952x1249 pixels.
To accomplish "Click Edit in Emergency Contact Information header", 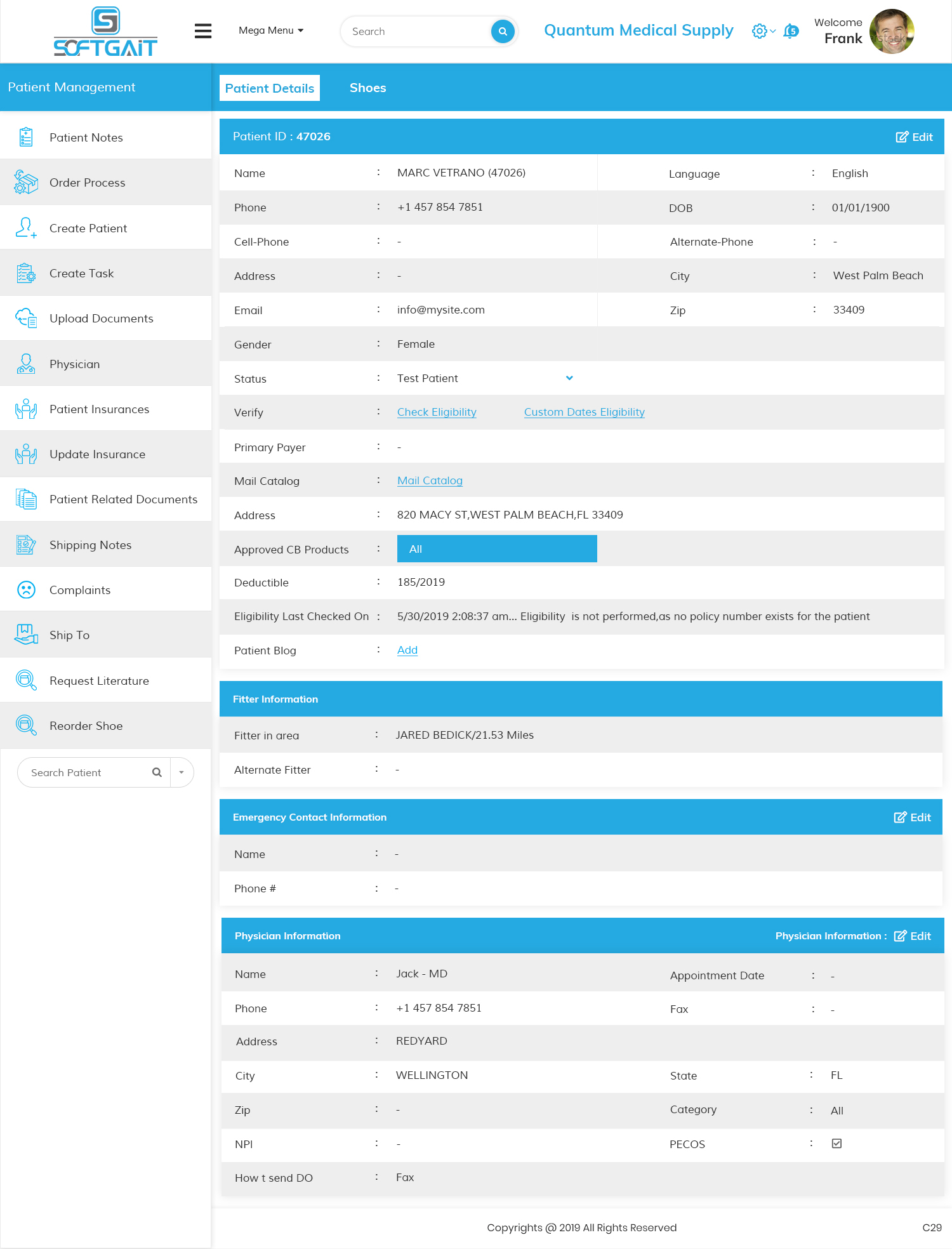I will point(913,817).
